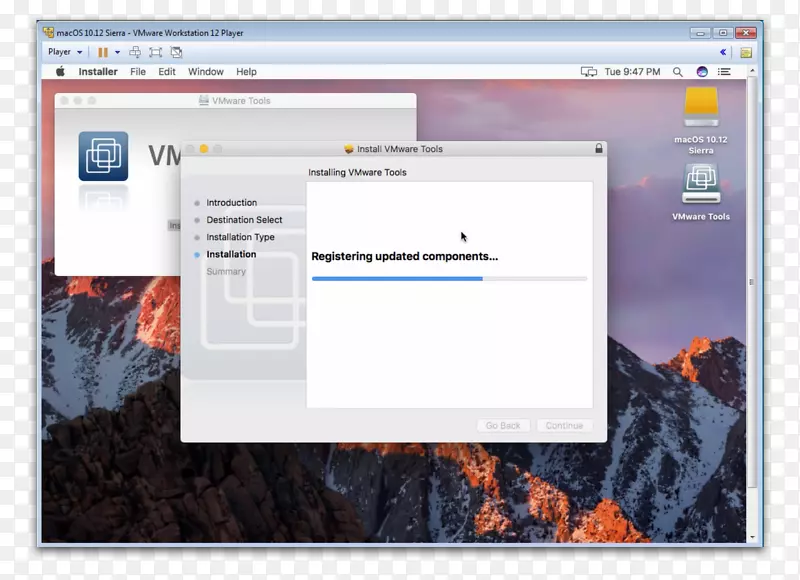Activate Siri from the menu bar

(701, 72)
